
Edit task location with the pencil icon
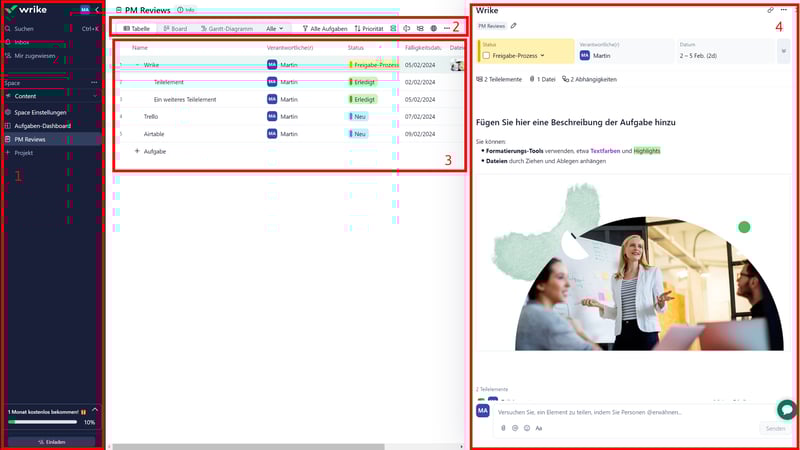(513, 26)
